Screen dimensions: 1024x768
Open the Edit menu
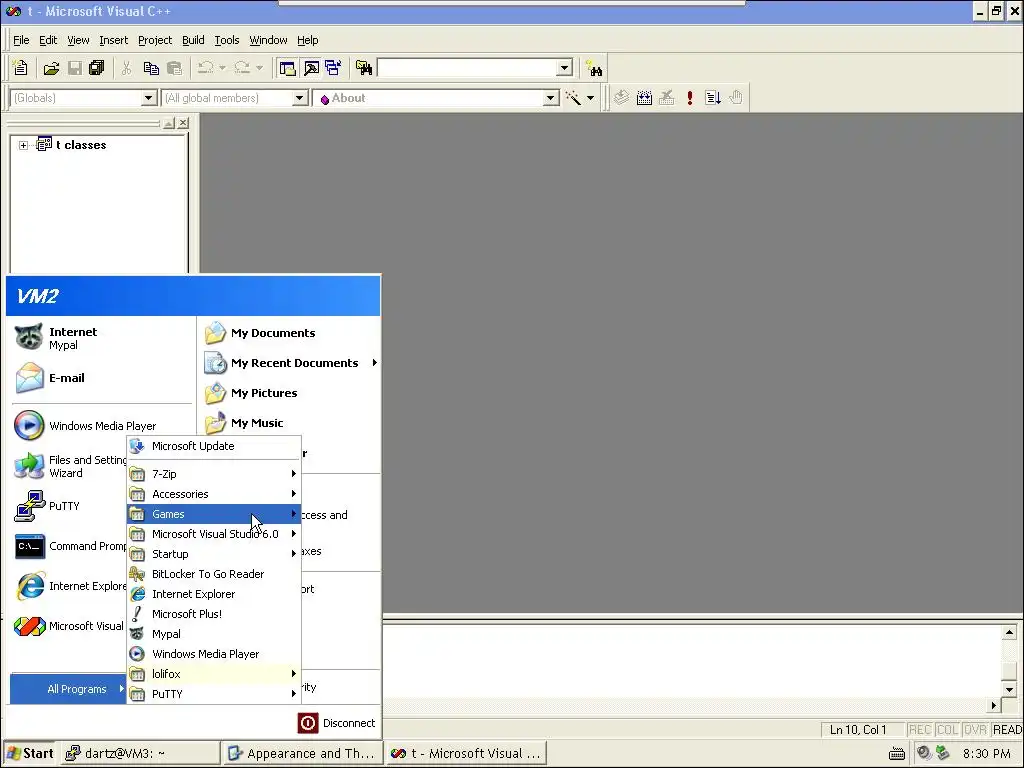tap(48, 40)
